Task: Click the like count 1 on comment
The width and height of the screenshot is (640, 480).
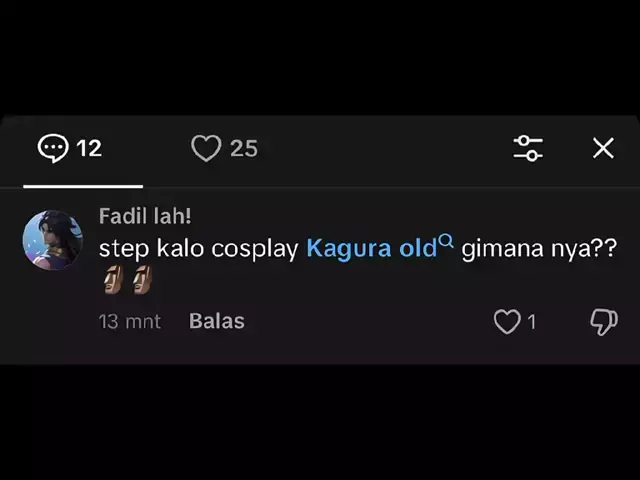Action: (532, 321)
